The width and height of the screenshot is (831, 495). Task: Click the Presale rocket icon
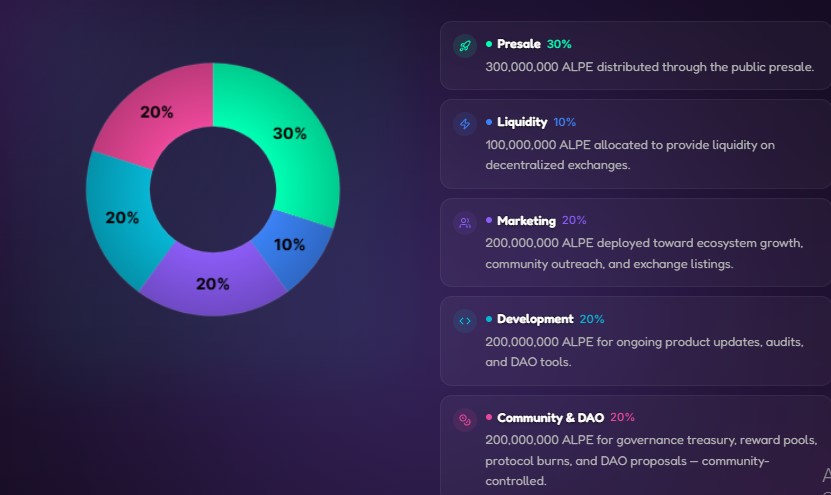[x=464, y=45]
